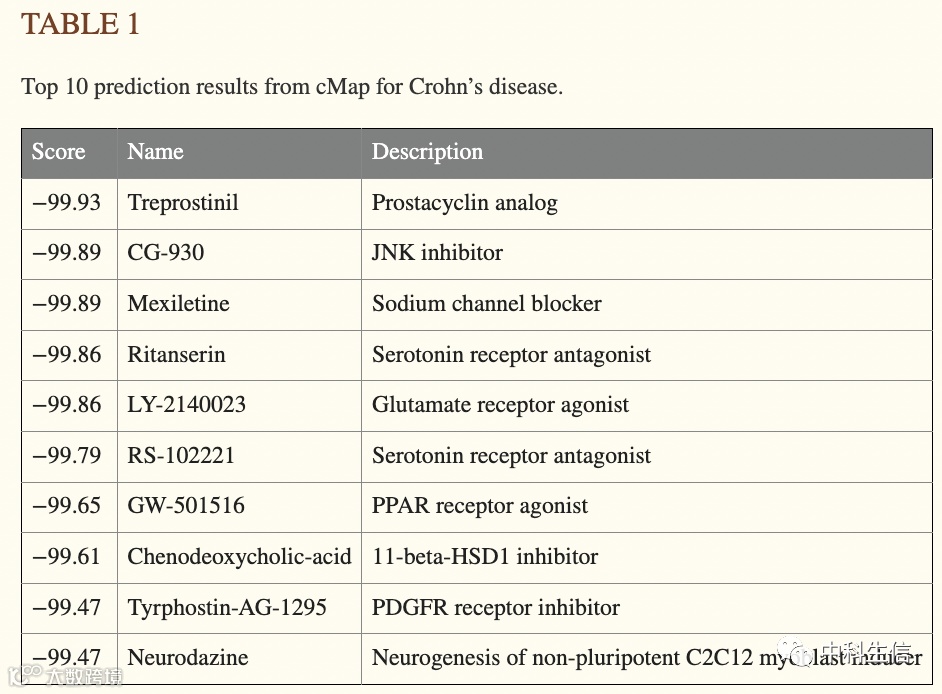
Task: Click the Score column header
Action: tap(58, 151)
